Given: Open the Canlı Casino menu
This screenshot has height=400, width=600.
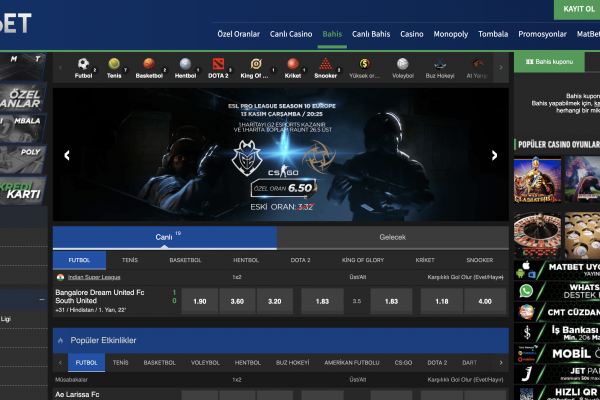Looking at the screenshot, I should pos(291,34).
